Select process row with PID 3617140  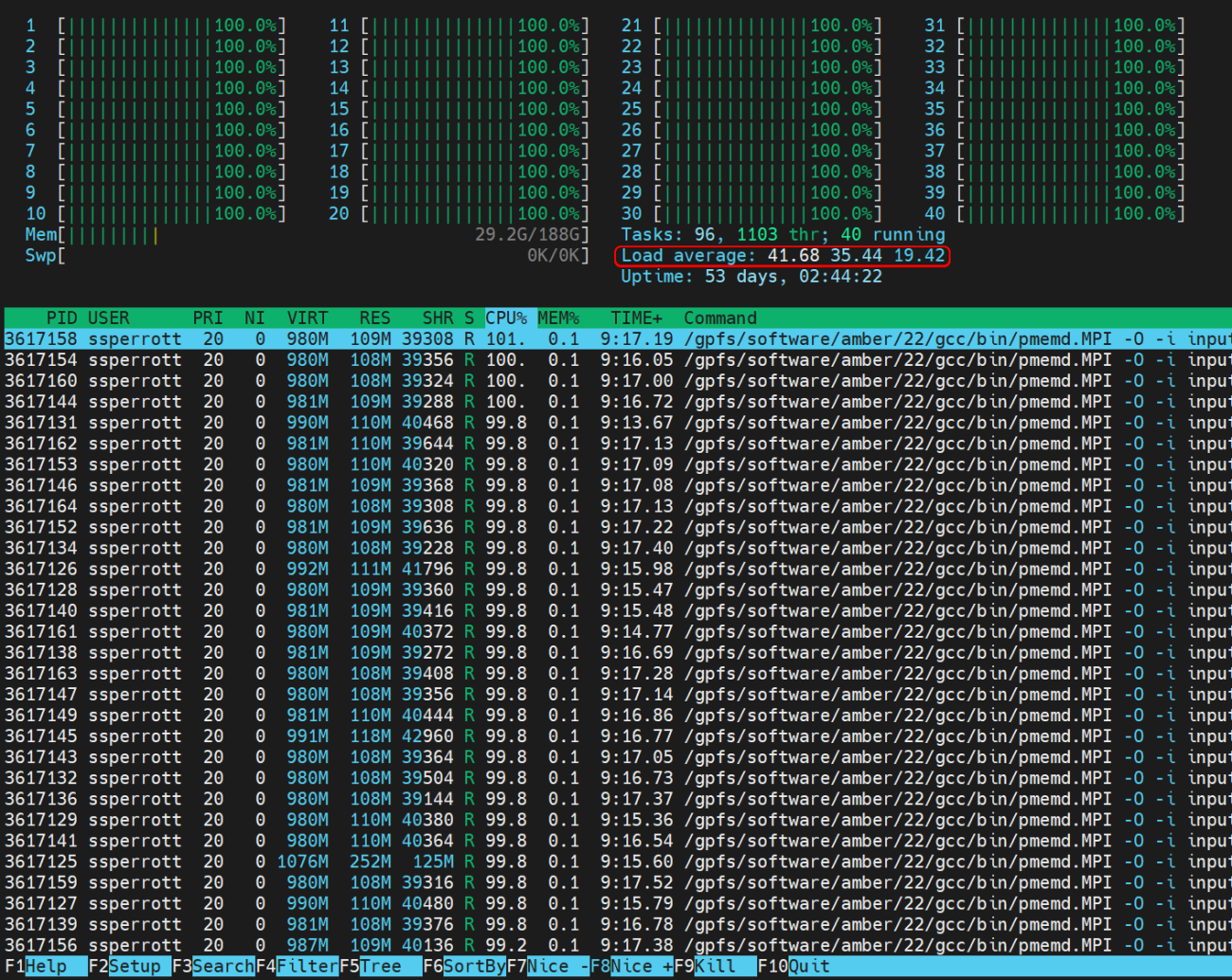pyautogui.click(x=618, y=610)
